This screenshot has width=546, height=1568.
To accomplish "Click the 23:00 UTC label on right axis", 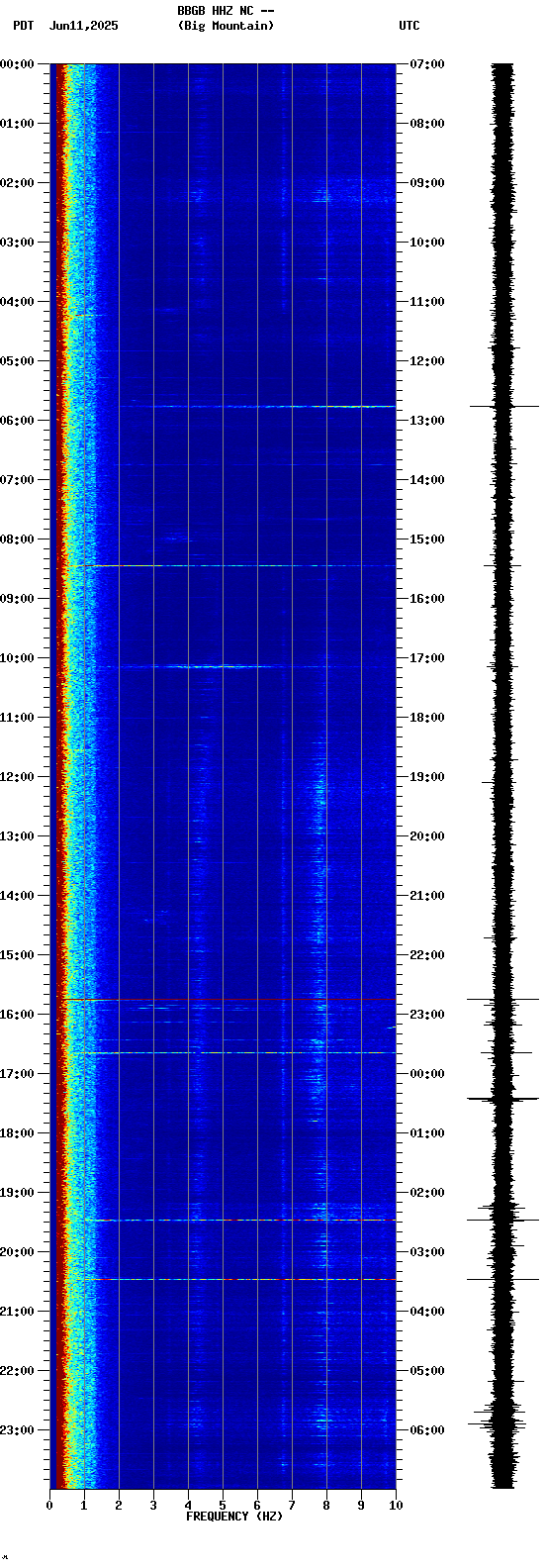I will (427, 1015).
